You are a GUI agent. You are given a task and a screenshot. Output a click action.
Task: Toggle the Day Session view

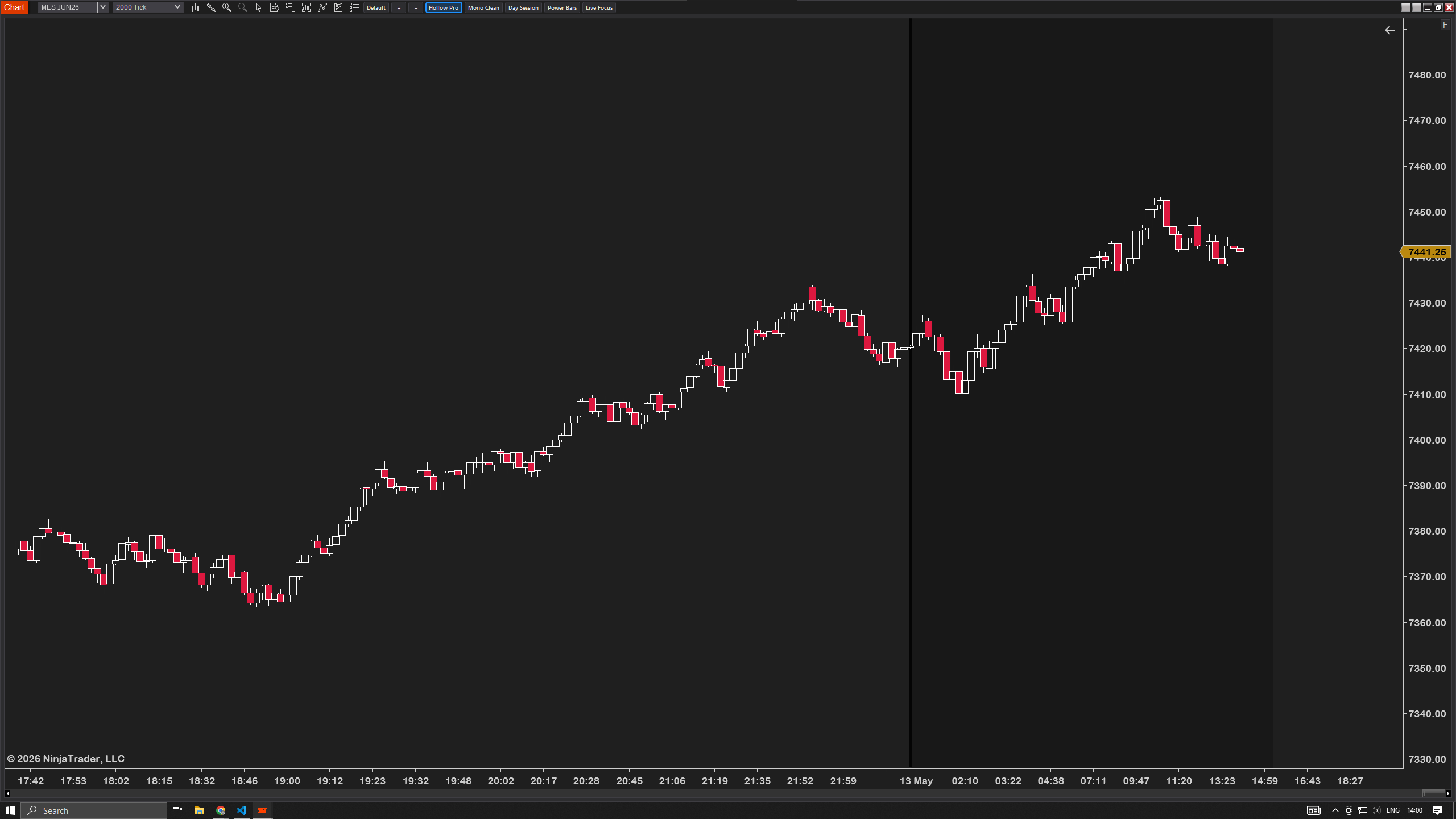[523, 7]
